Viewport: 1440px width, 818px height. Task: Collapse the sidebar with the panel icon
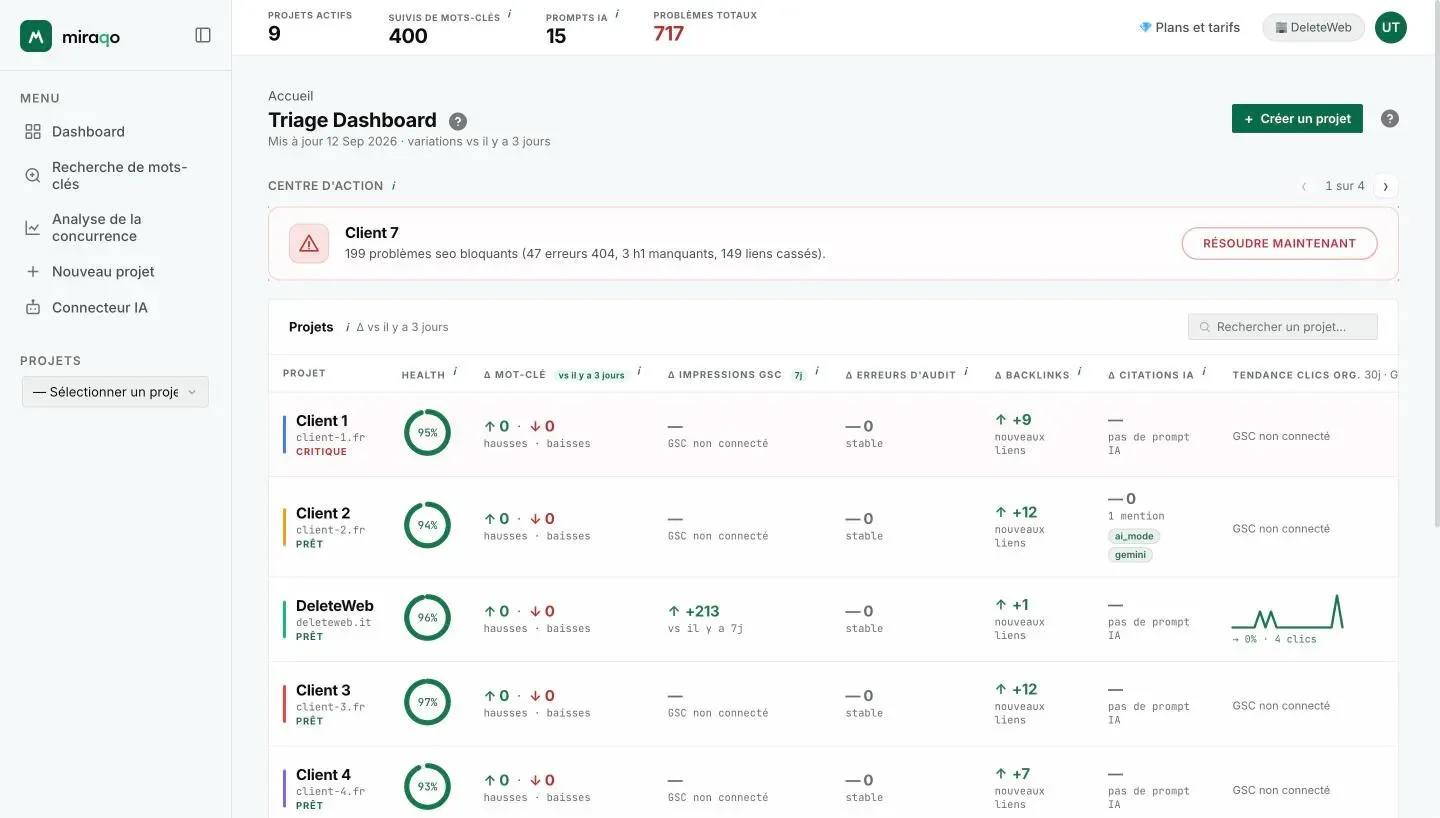click(x=203, y=35)
